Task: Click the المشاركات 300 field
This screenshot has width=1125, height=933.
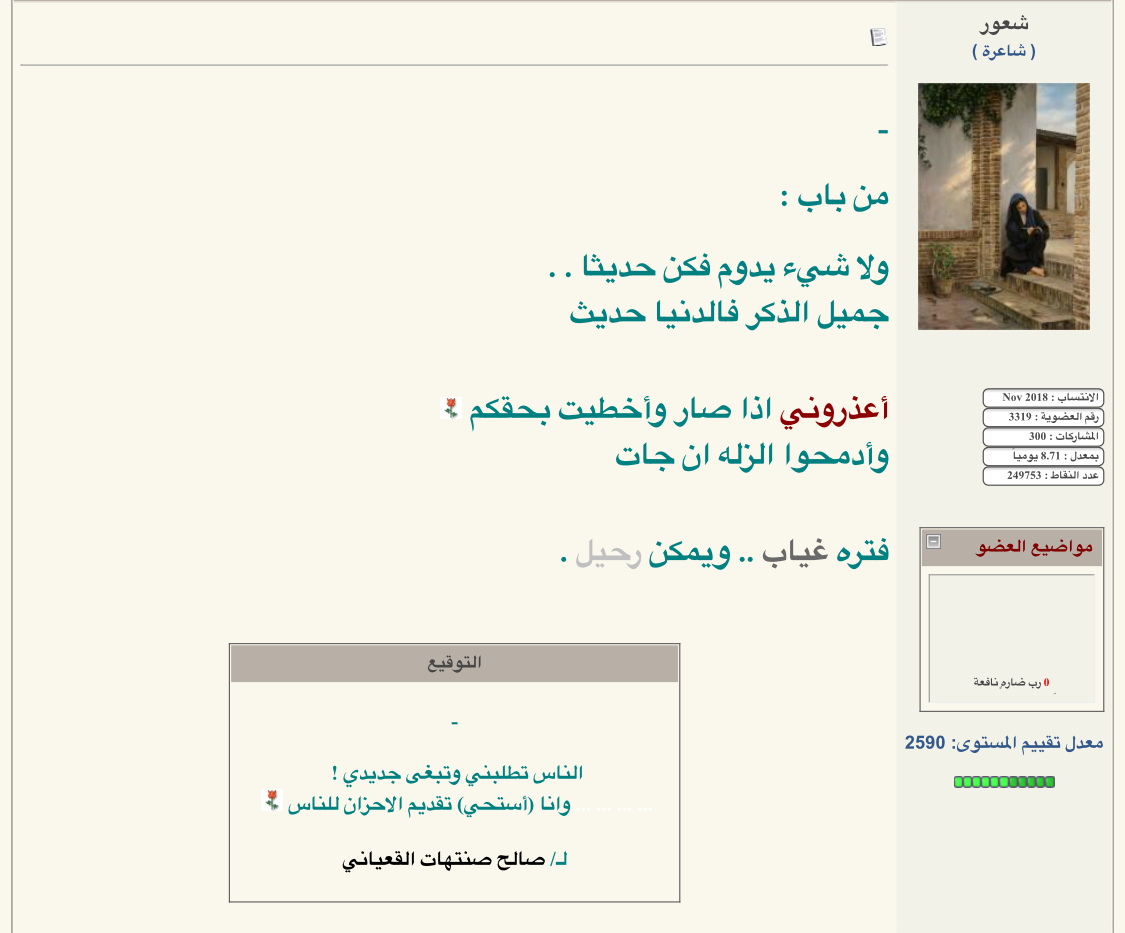Action: coord(1043,436)
